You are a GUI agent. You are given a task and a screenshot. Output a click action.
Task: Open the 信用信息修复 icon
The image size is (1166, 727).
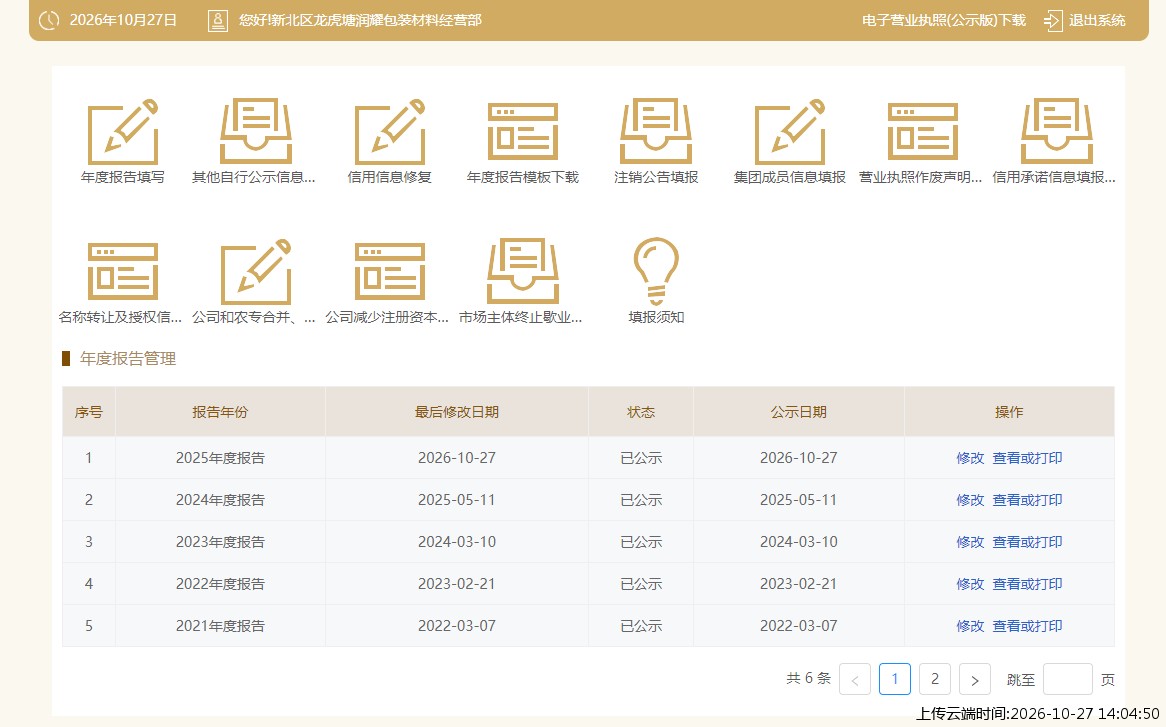click(390, 132)
